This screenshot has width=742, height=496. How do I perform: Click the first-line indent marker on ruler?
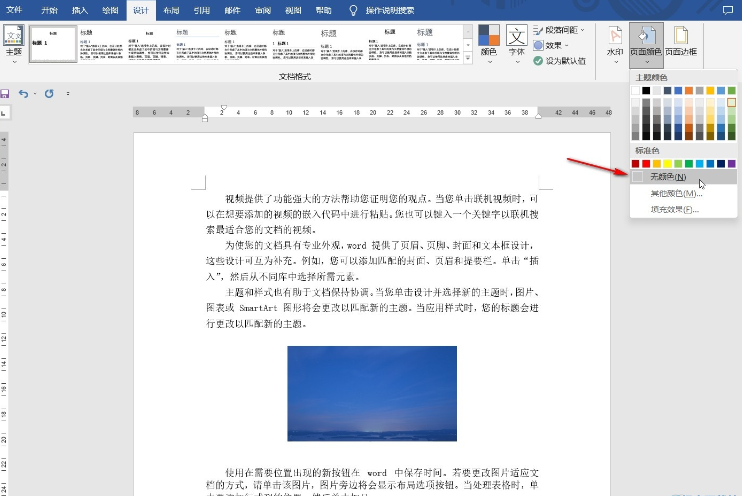point(224,108)
